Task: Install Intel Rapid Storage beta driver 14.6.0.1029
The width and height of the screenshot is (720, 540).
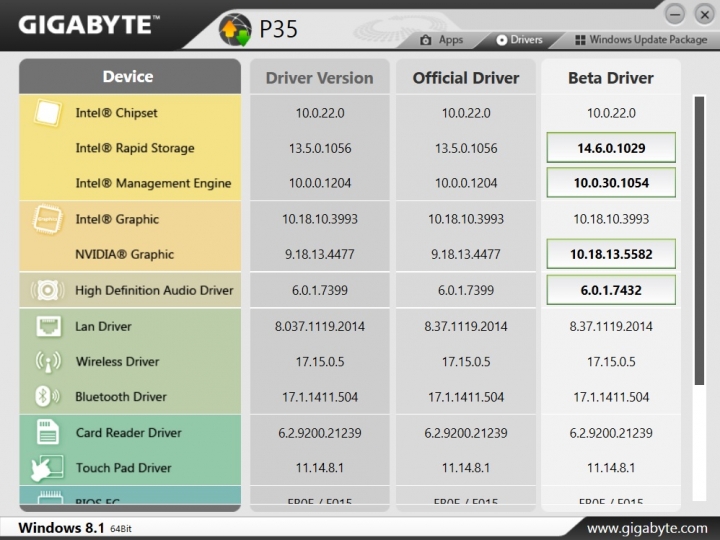Action: point(611,148)
